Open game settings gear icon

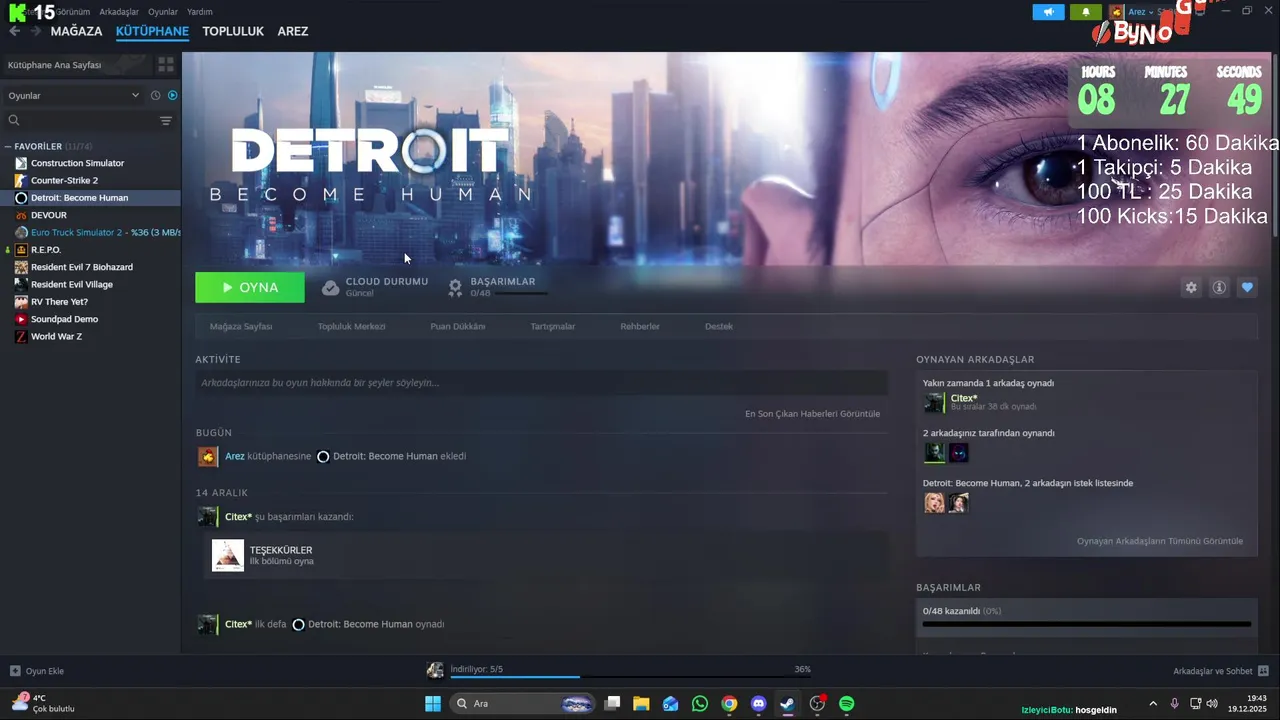[x=1191, y=287]
